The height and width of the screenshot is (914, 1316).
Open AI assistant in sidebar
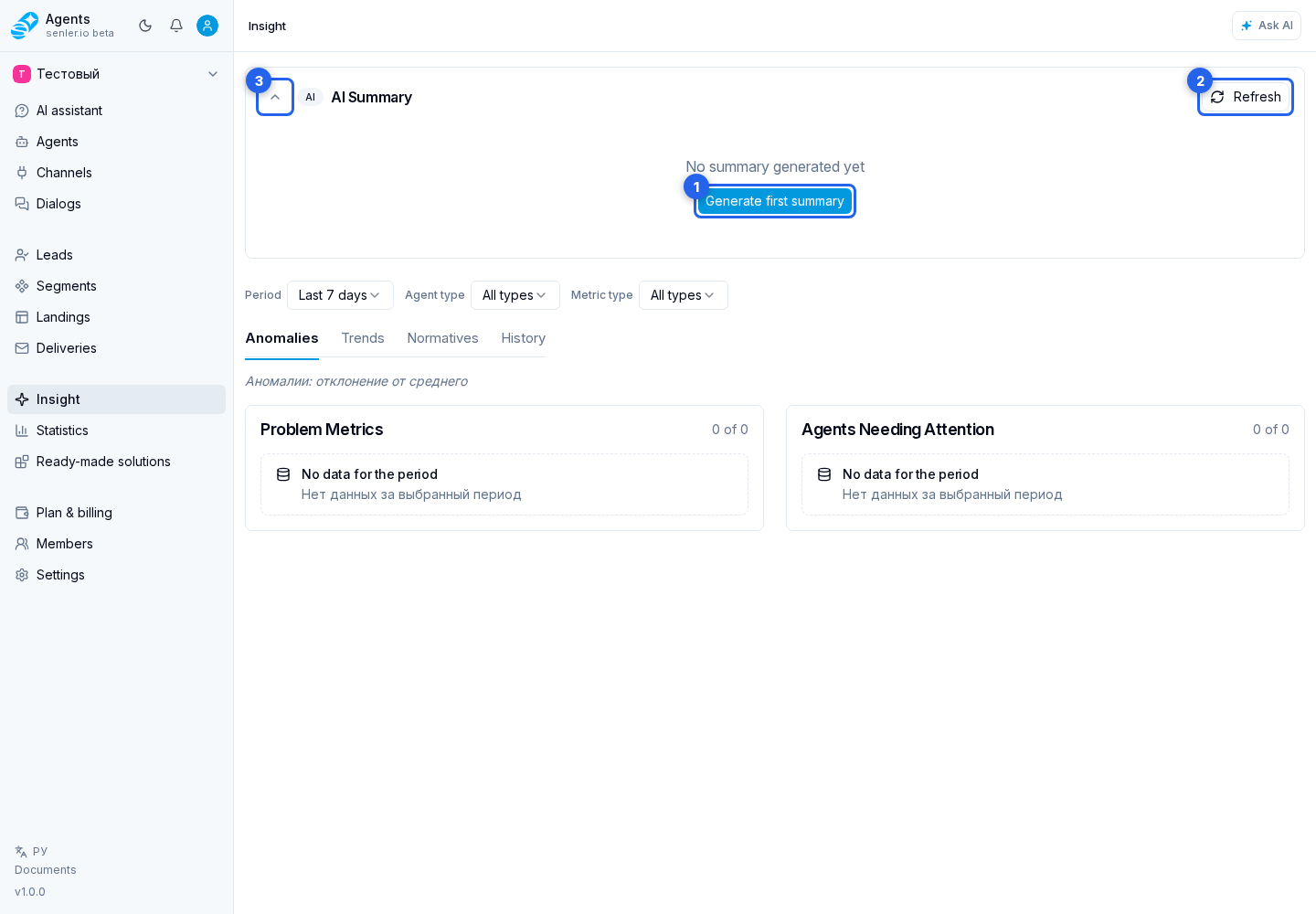click(x=116, y=111)
